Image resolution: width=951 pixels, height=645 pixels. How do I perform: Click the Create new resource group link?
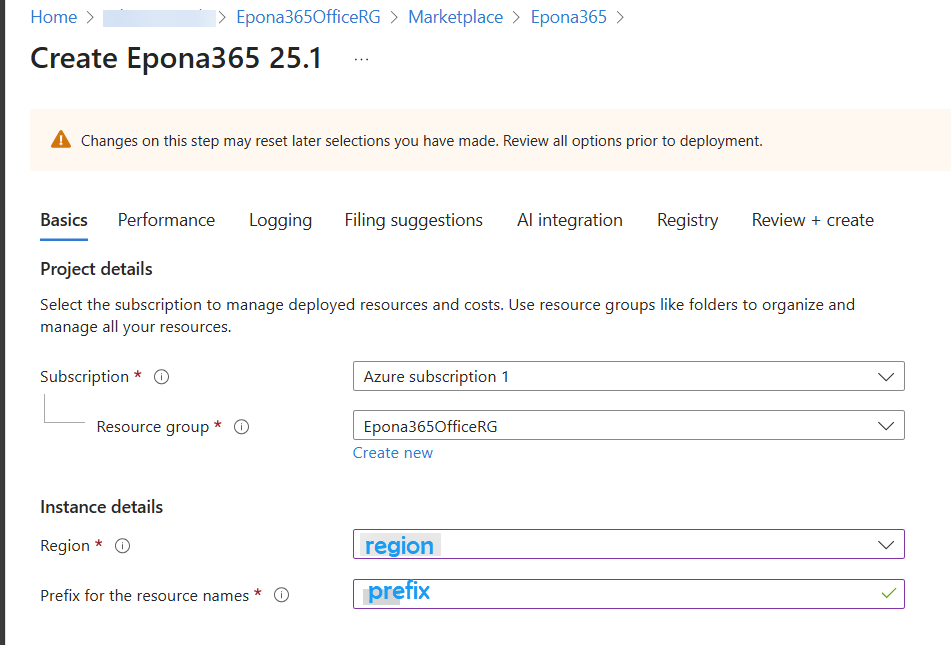click(393, 453)
